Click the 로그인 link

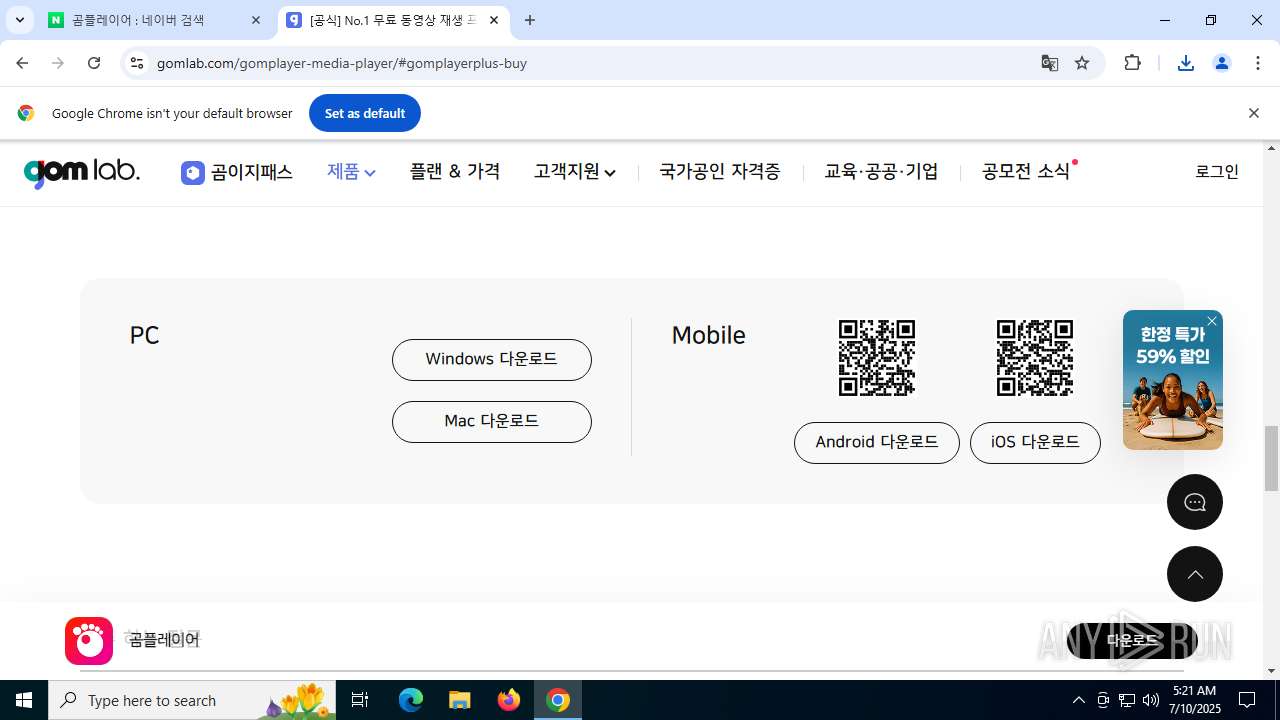pos(1217,172)
